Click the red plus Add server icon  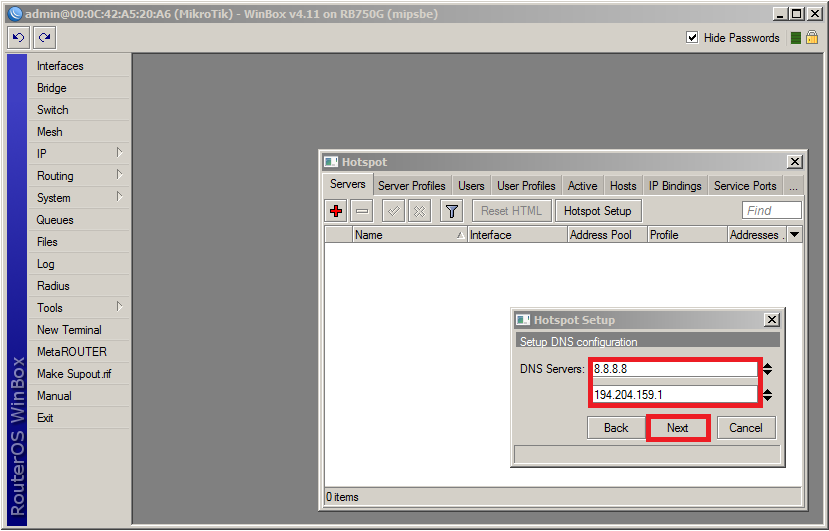click(336, 211)
